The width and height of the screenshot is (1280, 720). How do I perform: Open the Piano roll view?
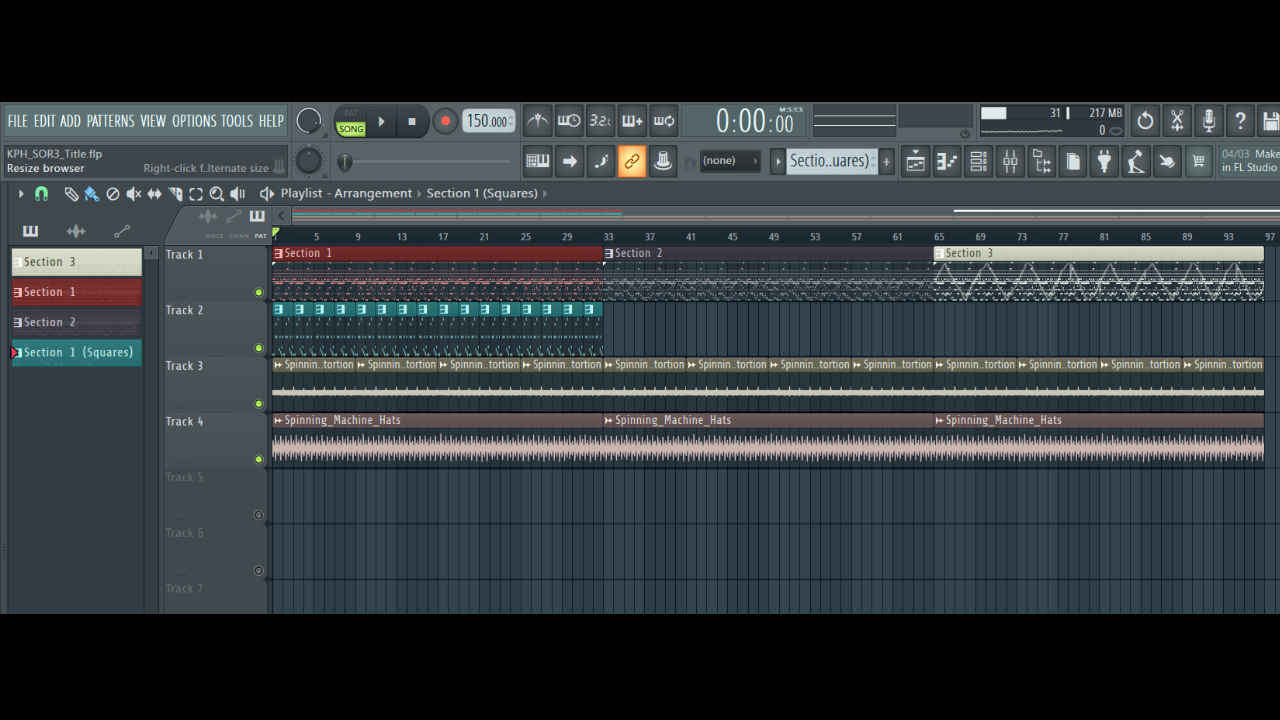(x=947, y=161)
